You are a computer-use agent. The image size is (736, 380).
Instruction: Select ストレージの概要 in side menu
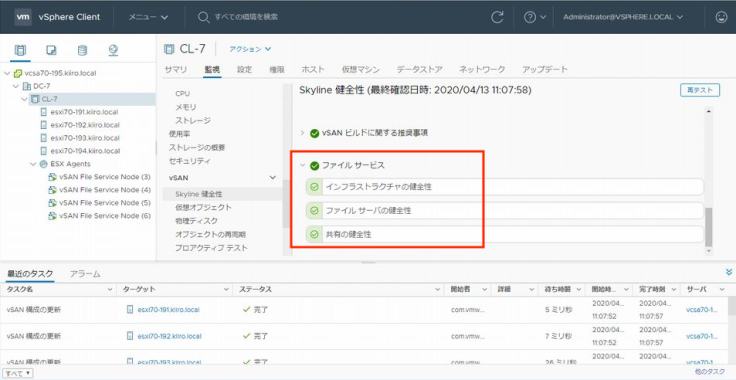pyautogui.click(x=197, y=147)
